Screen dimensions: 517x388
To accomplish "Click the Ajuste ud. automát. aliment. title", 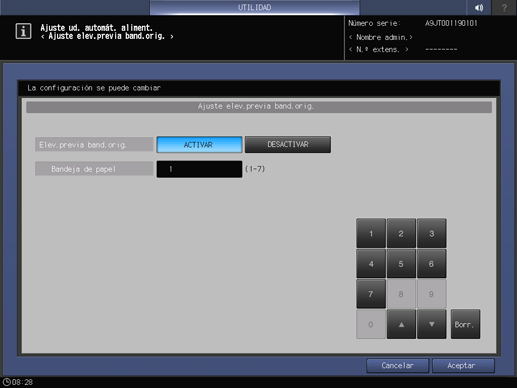I will 96,28.
